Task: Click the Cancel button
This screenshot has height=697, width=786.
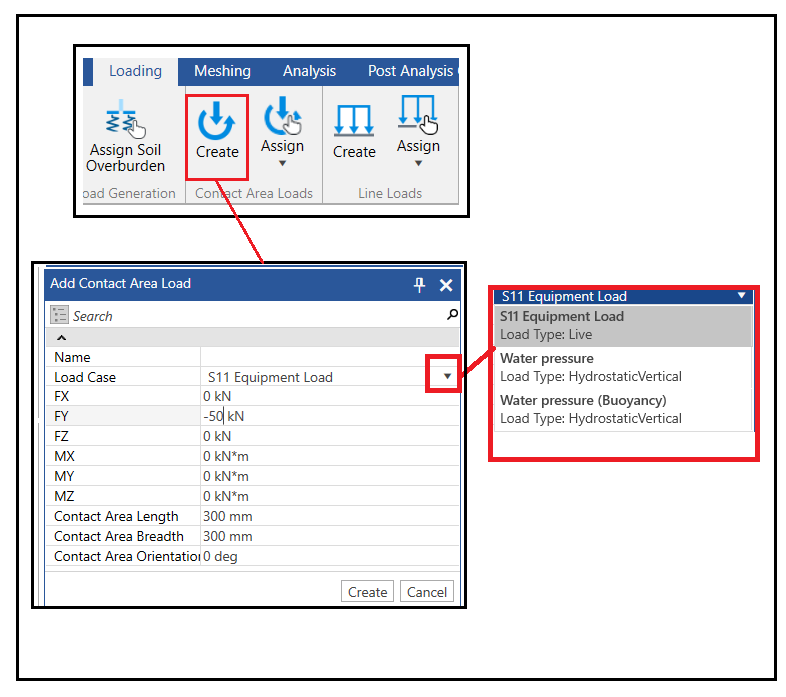Action: tap(427, 592)
